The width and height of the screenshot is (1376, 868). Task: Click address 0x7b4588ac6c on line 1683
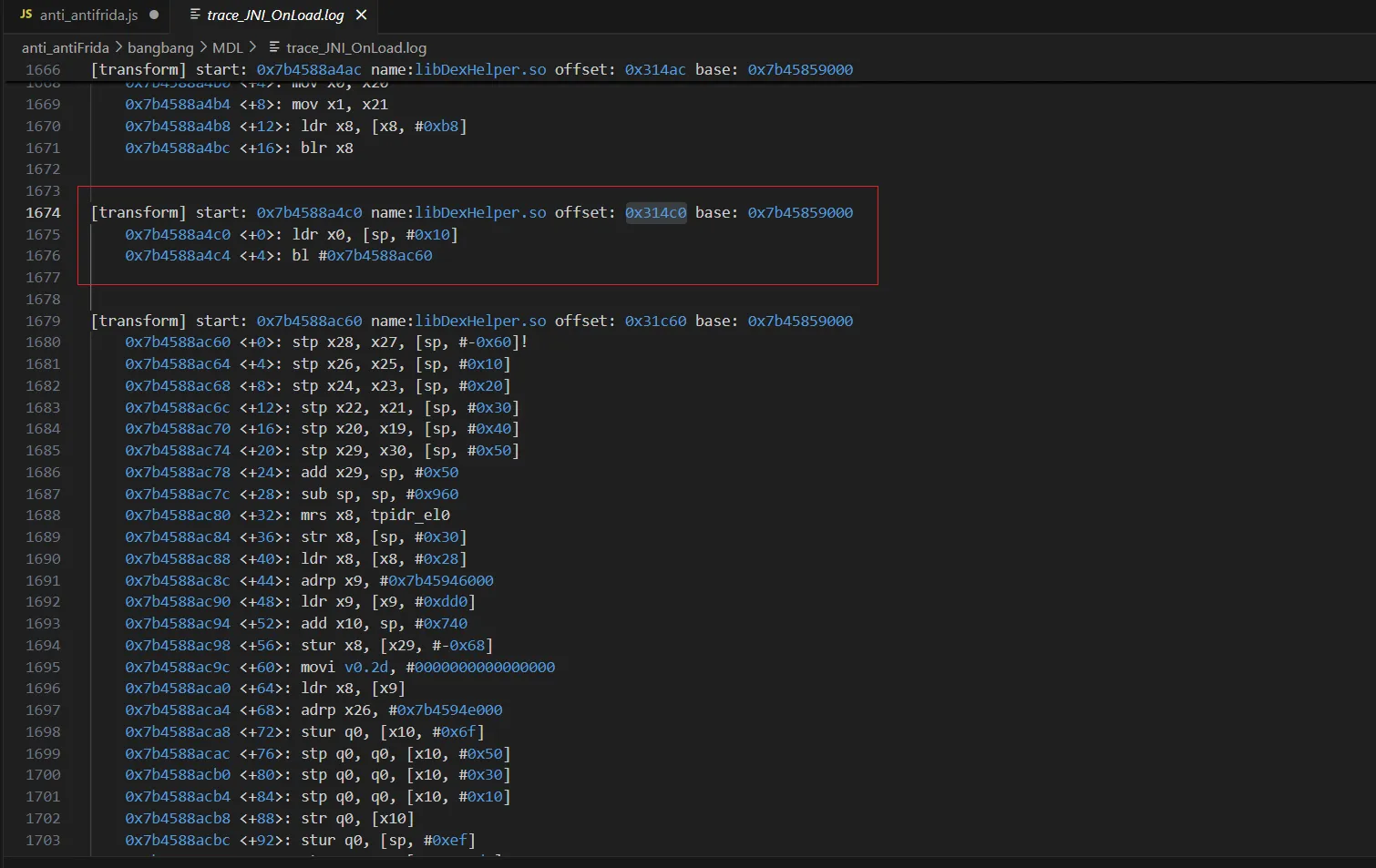178,407
